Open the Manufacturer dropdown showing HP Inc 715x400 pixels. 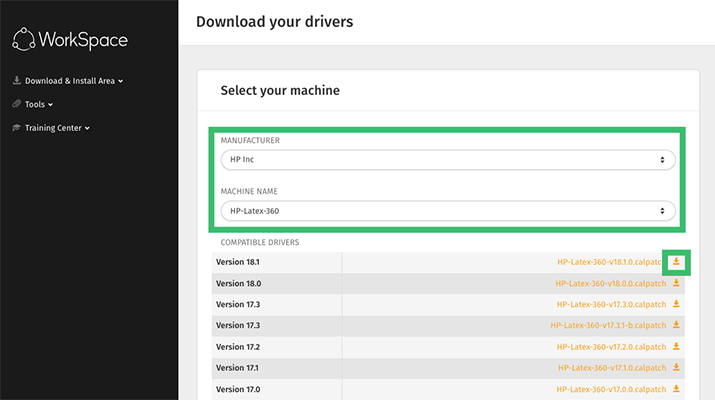pyautogui.click(x=448, y=160)
